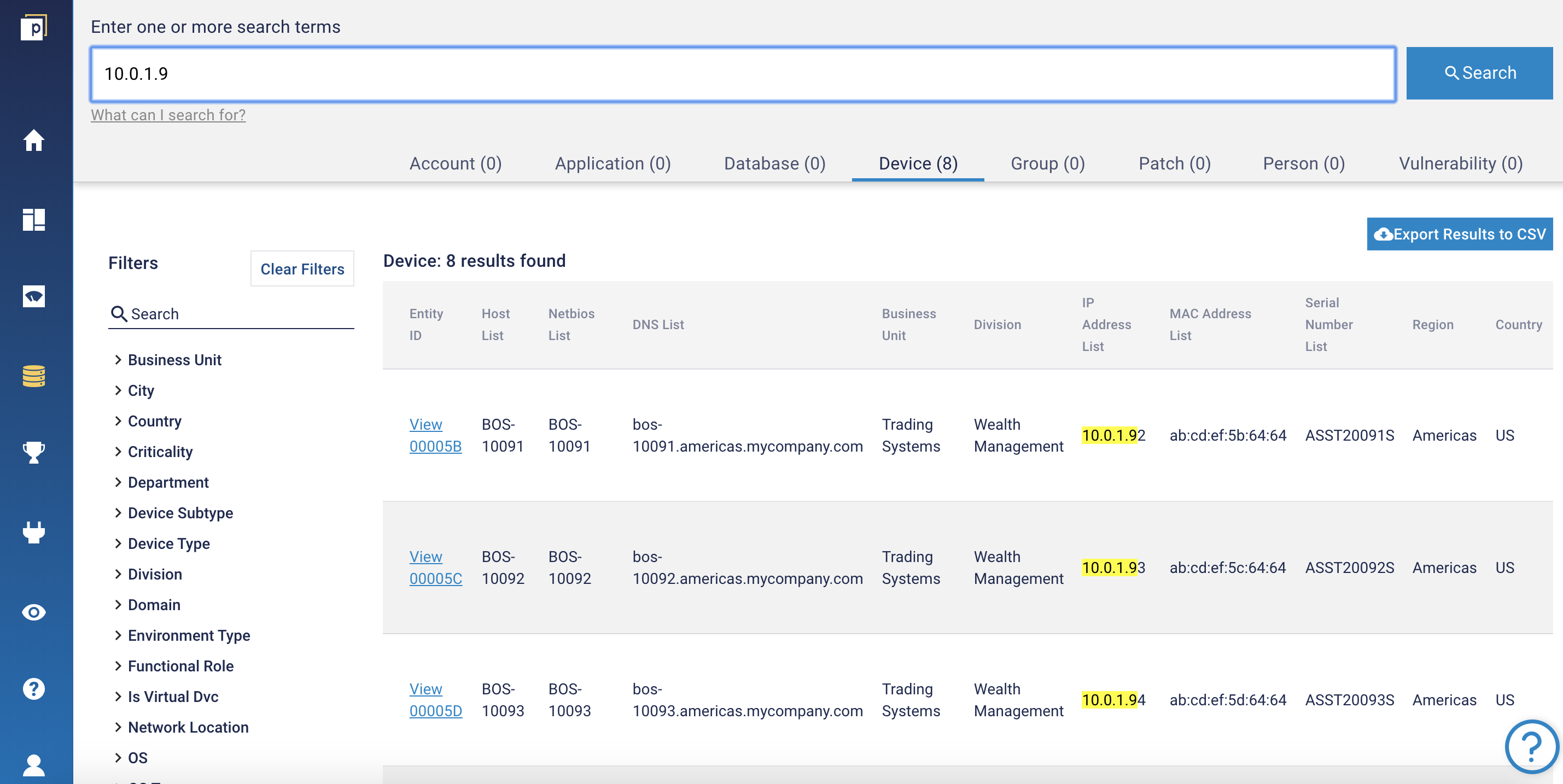Select the Device (8) tab
1563x784 pixels.
(918, 163)
